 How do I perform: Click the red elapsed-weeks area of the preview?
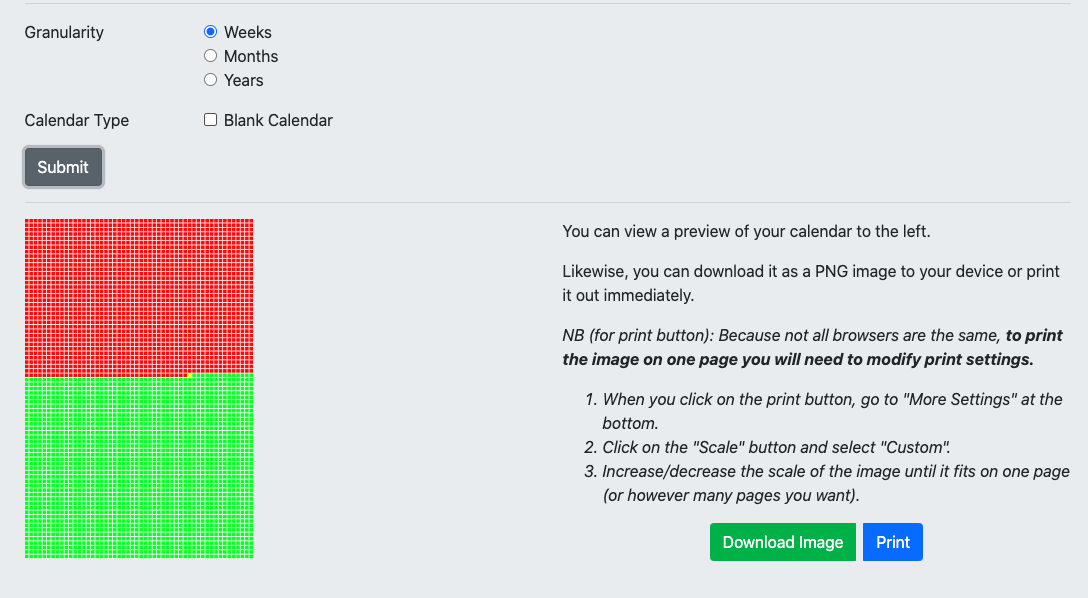(x=139, y=297)
